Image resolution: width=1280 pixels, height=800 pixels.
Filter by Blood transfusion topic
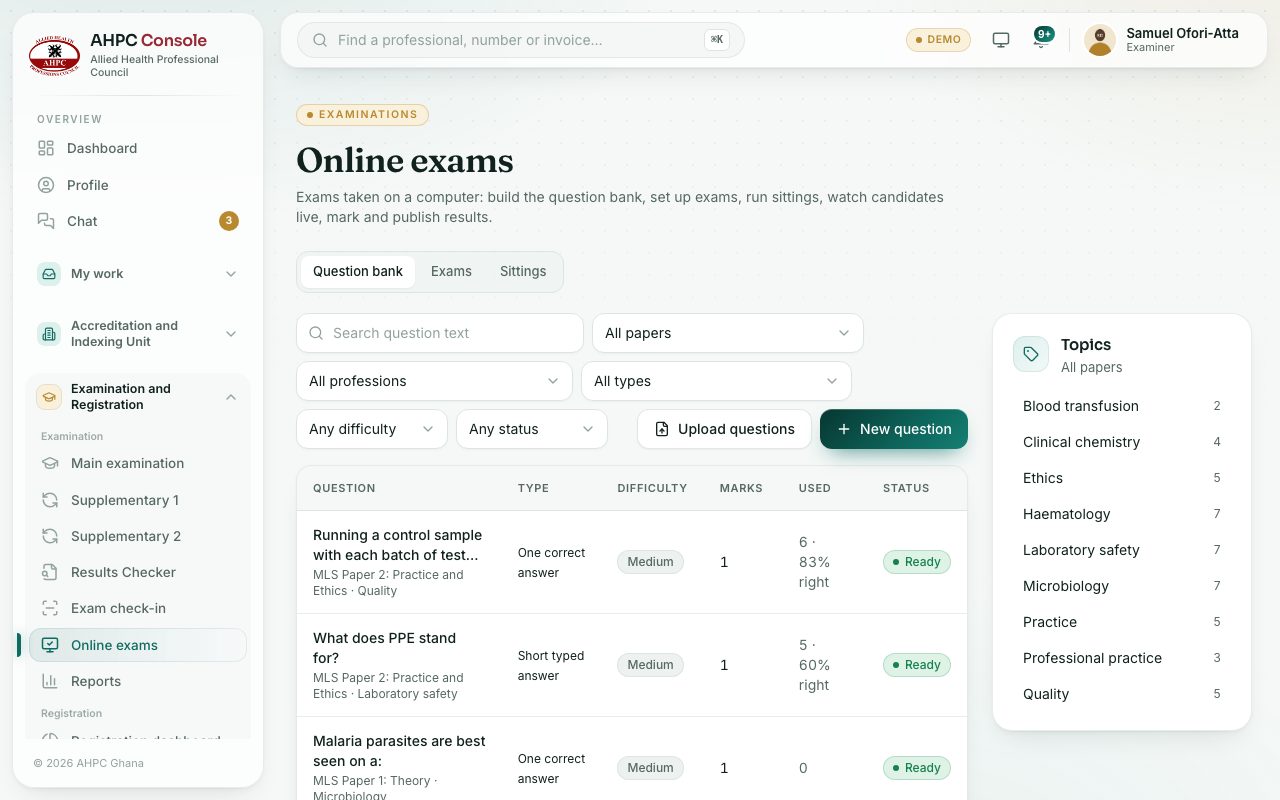tap(1122, 406)
